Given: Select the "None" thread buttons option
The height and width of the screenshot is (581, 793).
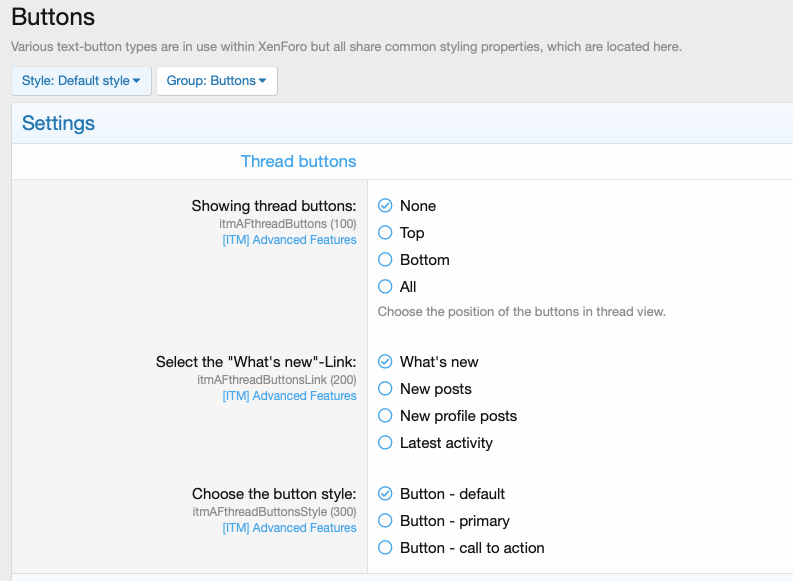Looking at the screenshot, I should click(x=385, y=206).
